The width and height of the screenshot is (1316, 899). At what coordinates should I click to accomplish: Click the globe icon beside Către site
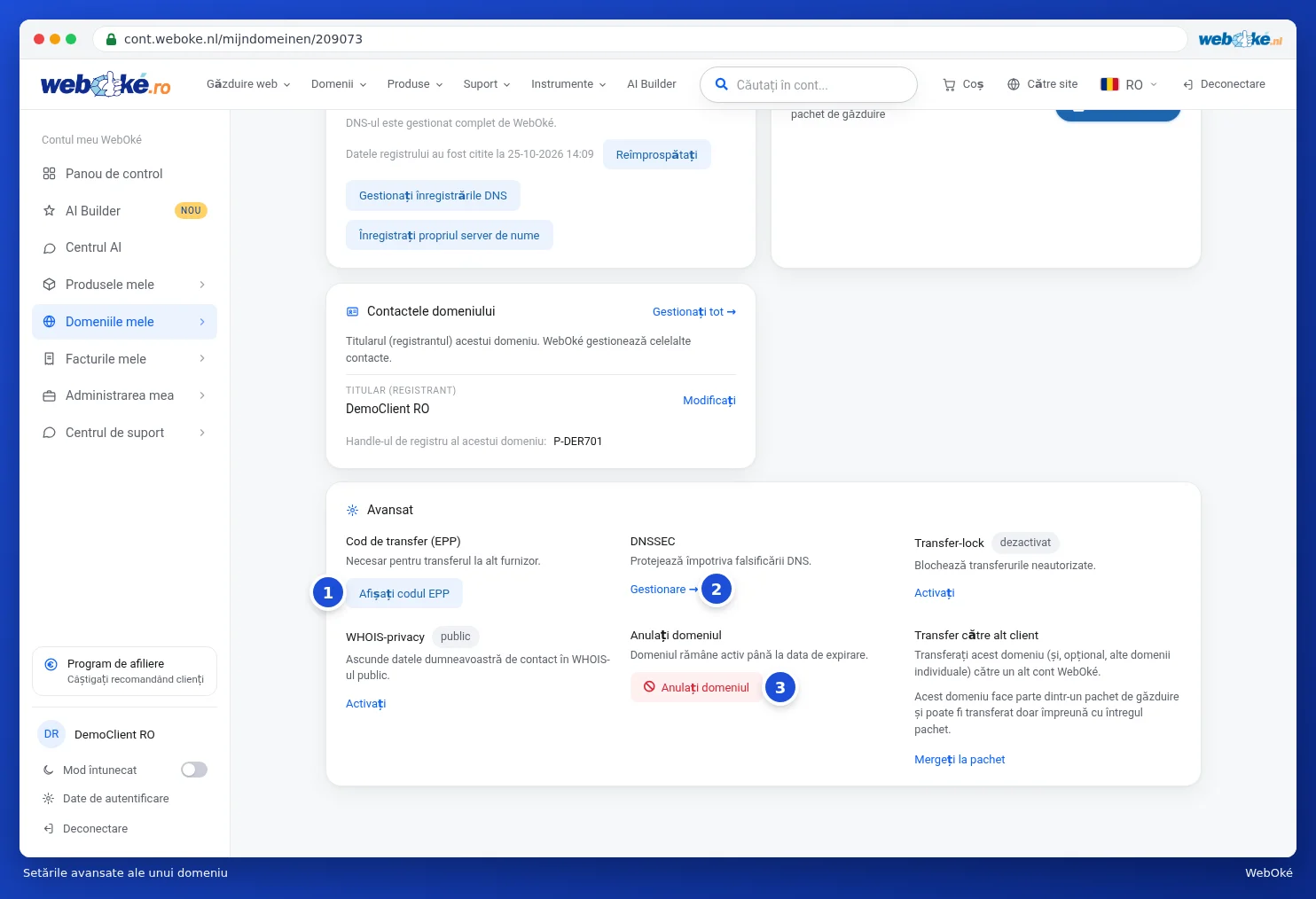(1014, 84)
